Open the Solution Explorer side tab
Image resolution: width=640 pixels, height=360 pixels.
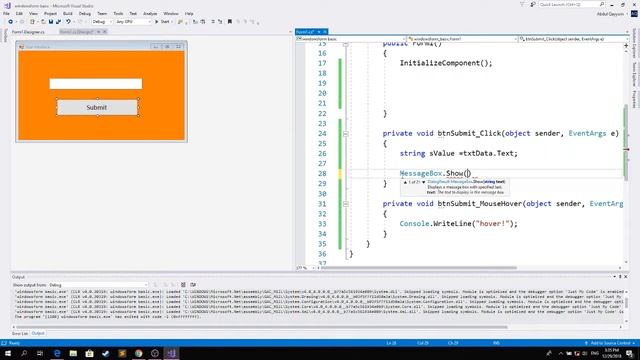(x=634, y=43)
